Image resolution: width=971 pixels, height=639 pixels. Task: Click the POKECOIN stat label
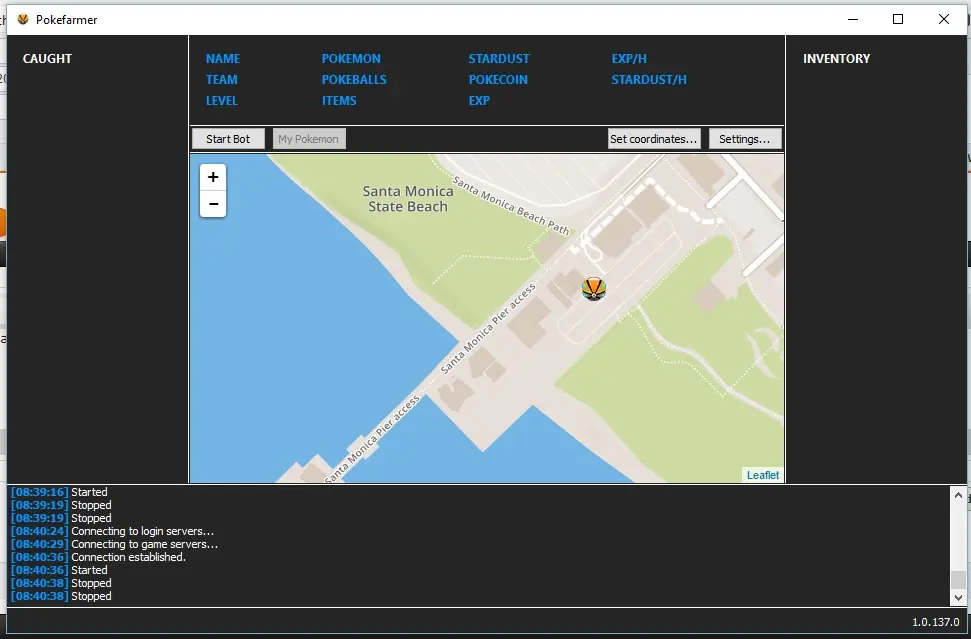[x=498, y=79]
